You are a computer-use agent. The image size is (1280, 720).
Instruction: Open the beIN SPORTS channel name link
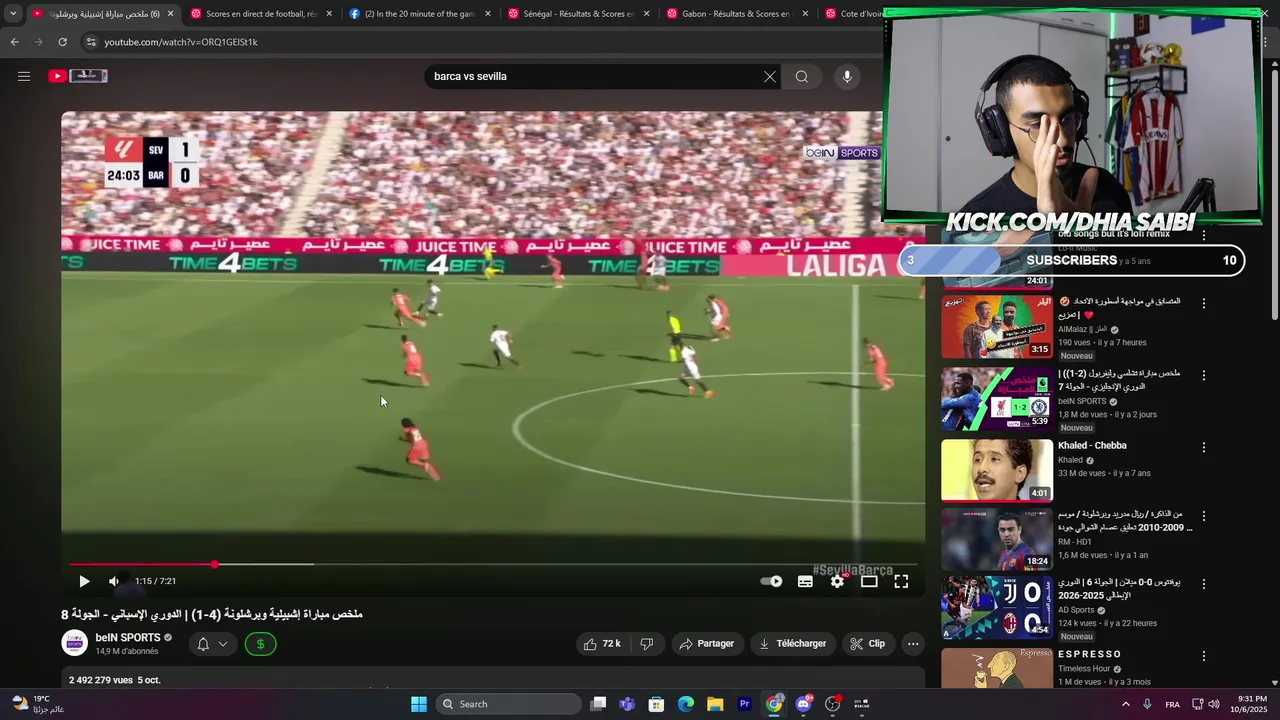pyautogui.click(x=128, y=637)
